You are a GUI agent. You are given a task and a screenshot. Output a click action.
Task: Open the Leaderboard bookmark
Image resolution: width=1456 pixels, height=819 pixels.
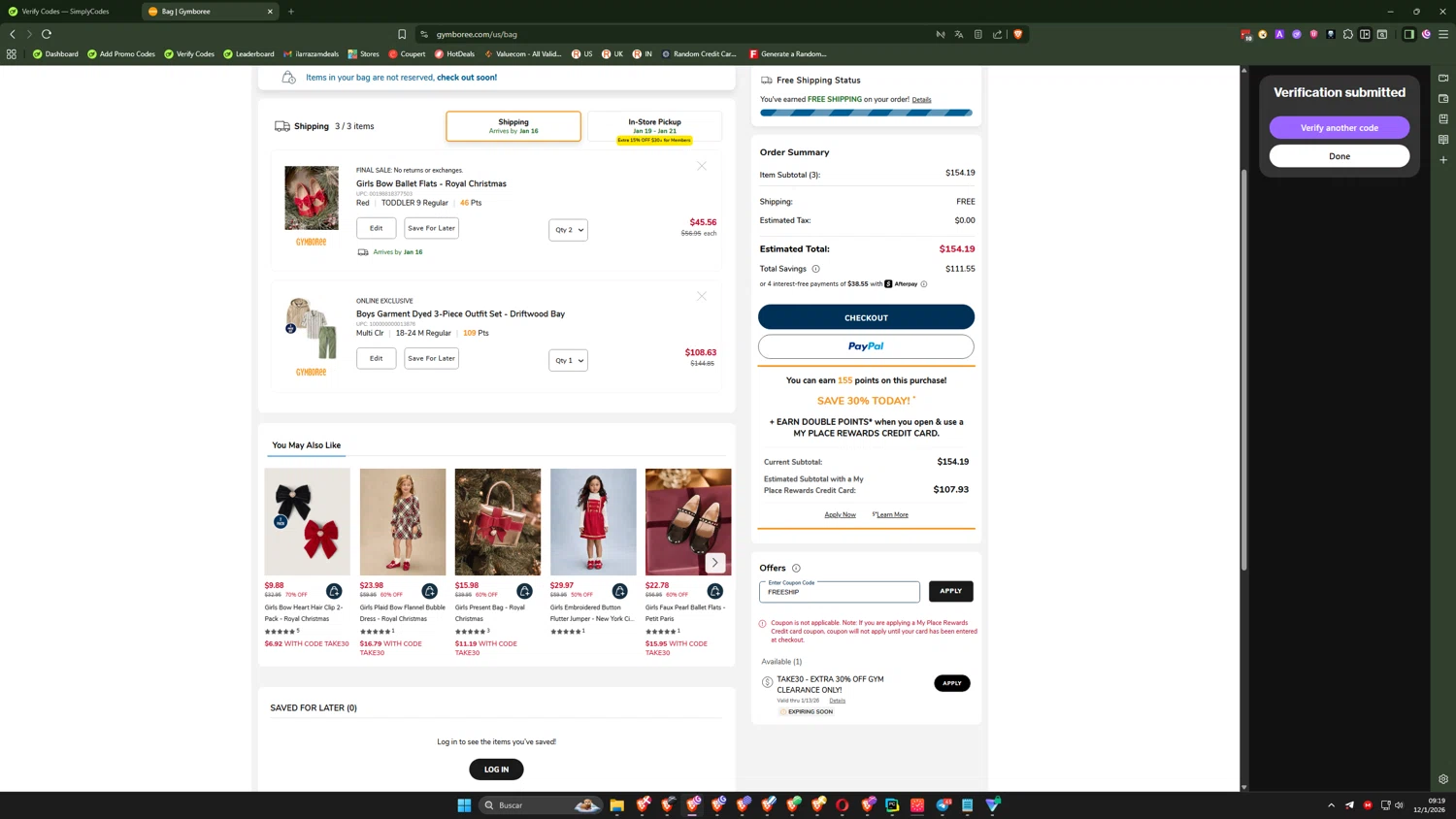point(248,54)
